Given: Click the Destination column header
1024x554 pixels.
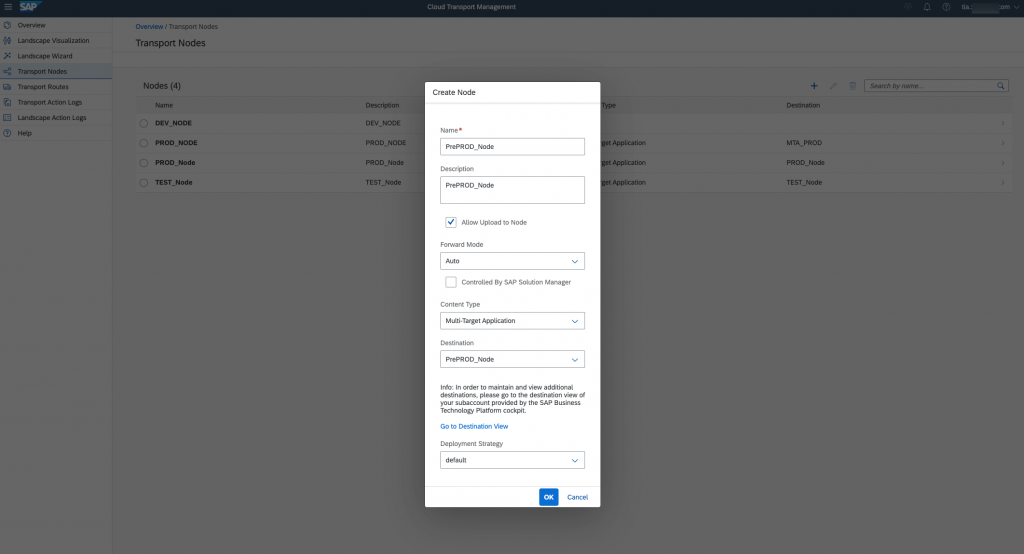Looking at the screenshot, I should click(x=803, y=105).
